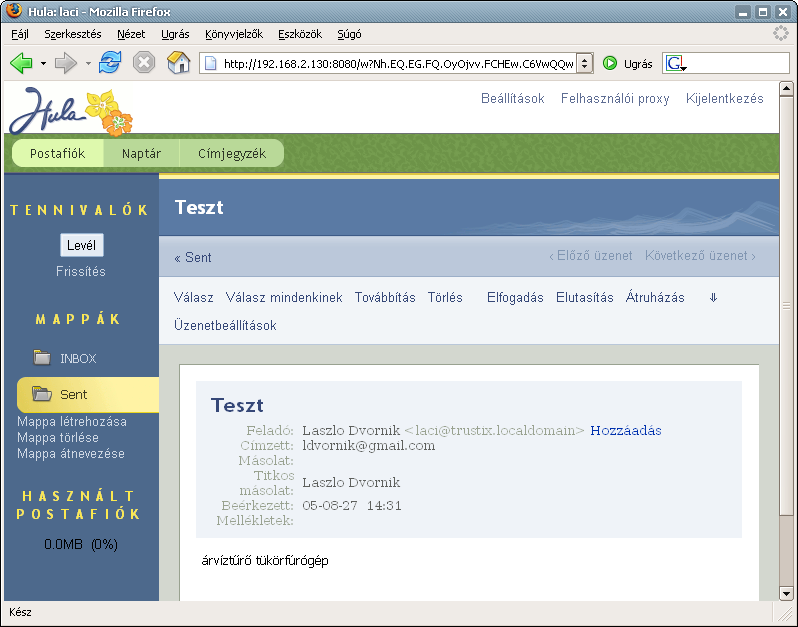The width and height of the screenshot is (798, 627).
Task: Click Törlés to delete the message
Action: pyautogui.click(x=445, y=297)
